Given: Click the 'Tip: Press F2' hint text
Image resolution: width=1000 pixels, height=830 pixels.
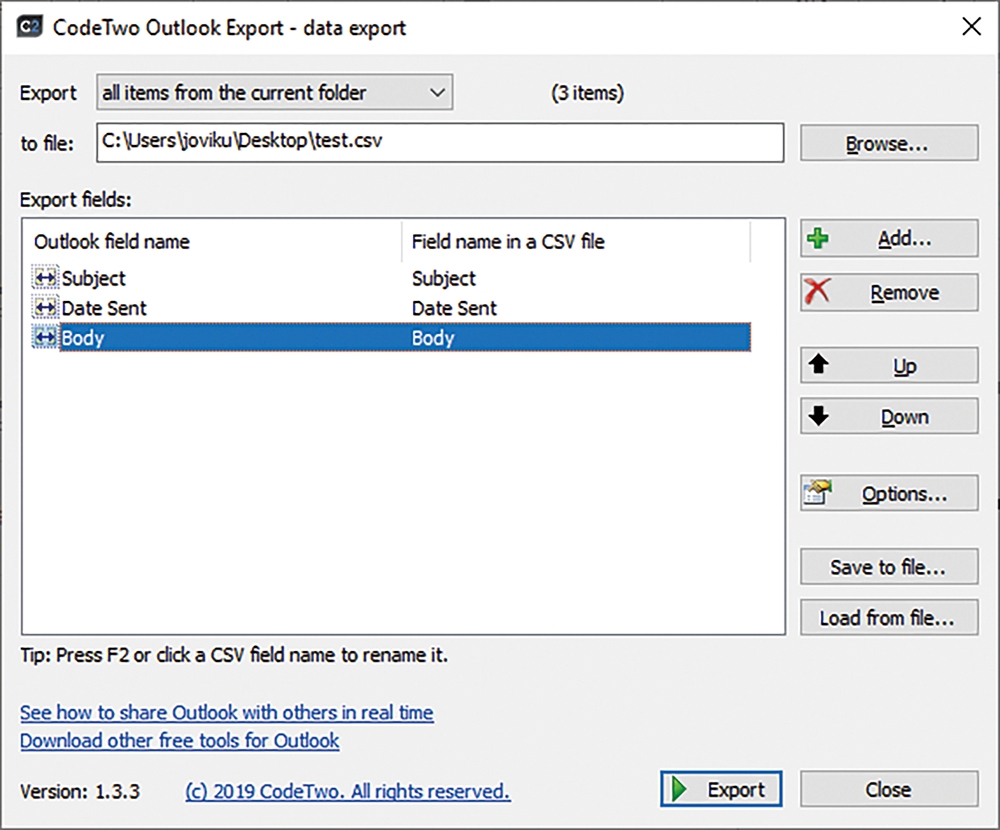Looking at the screenshot, I should click(234, 655).
